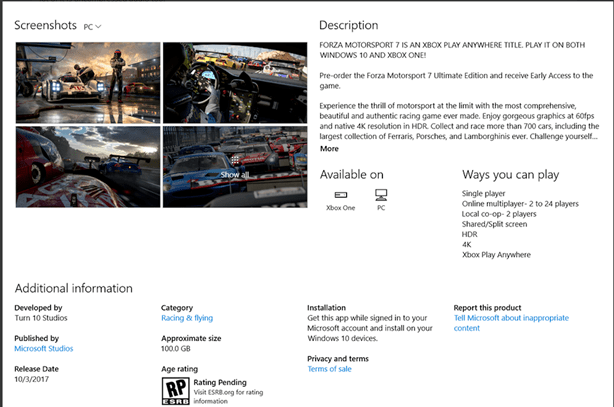The image size is (614, 407).
Task: Click the Xbox One label under Available on
Action: [x=341, y=210]
